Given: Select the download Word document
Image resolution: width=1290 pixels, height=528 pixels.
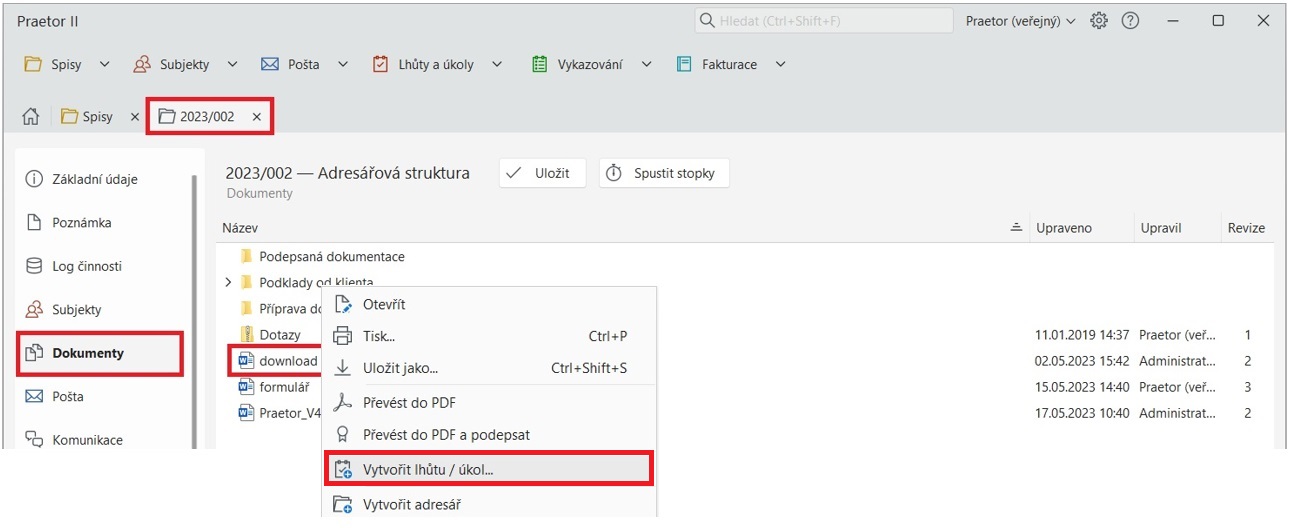Looking at the screenshot, I should tap(277, 361).
